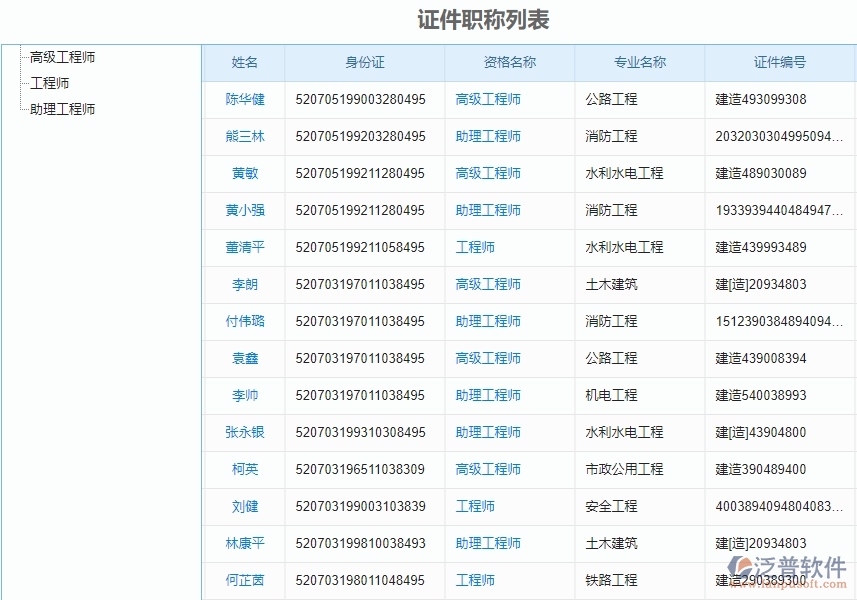
Task: Click the 姓名 column header
Action: coord(243,62)
